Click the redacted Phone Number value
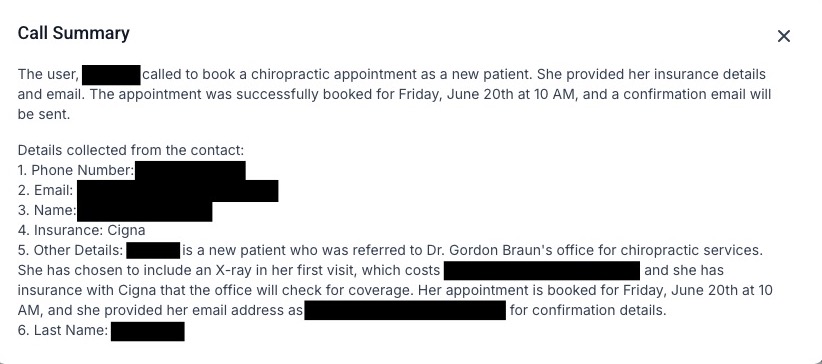The width and height of the screenshot is (822, 364). tap(190, 171)
